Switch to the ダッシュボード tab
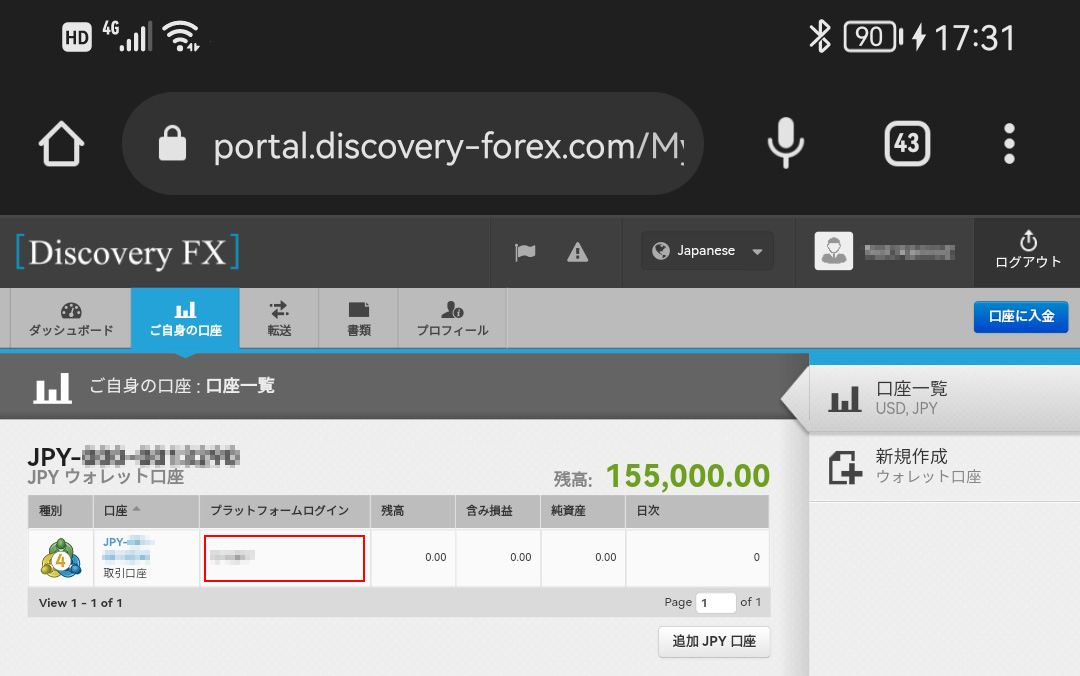The height and width of the screenshot is (676, 1080). (x=71, y=319)
